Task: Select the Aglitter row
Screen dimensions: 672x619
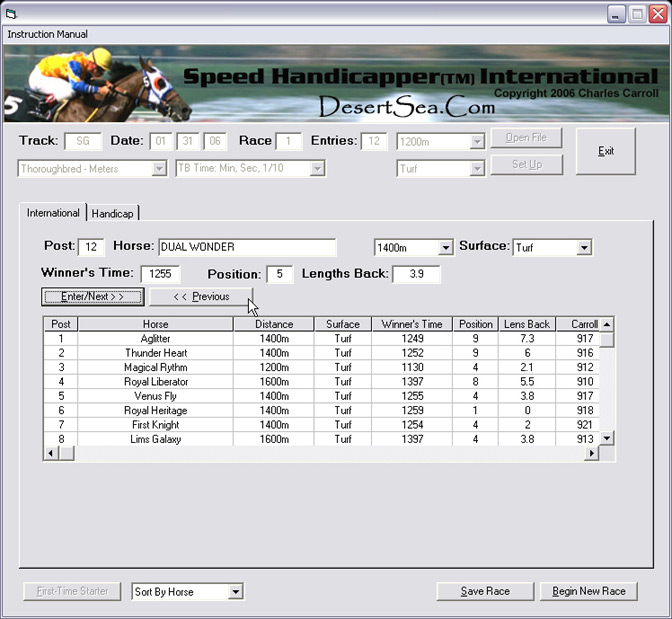Action: point(321,339)
